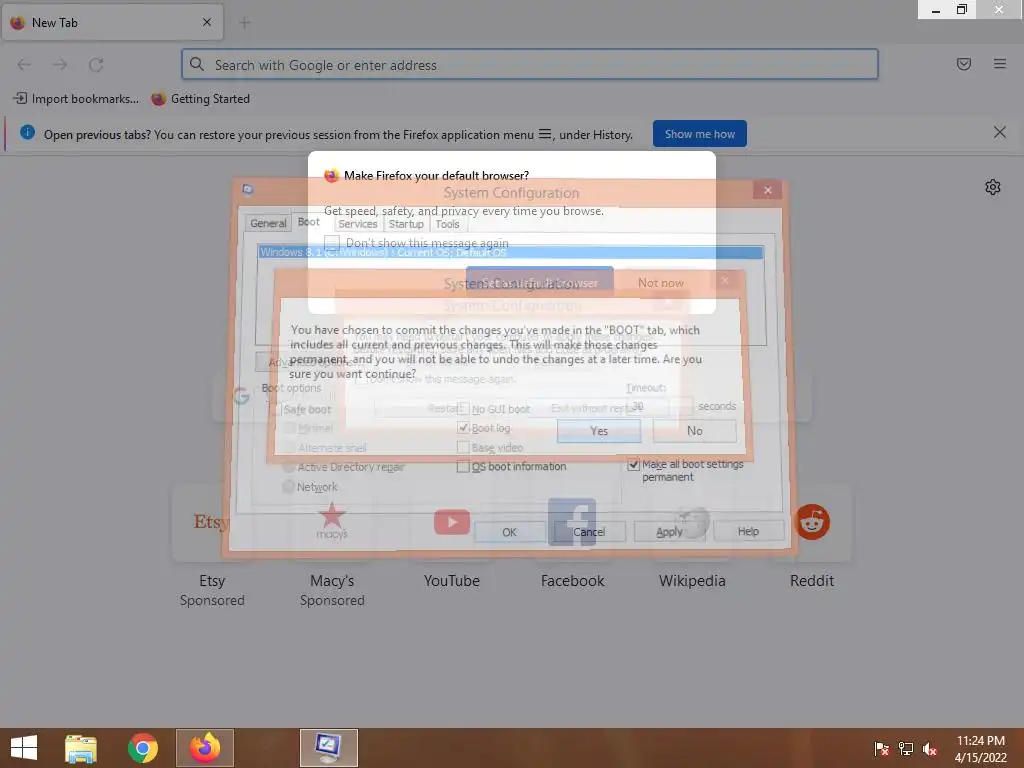This screenshot has width=1024, height=768.
Task: Switch to the Boot tab in System Configuration
Action: point(309,222)
